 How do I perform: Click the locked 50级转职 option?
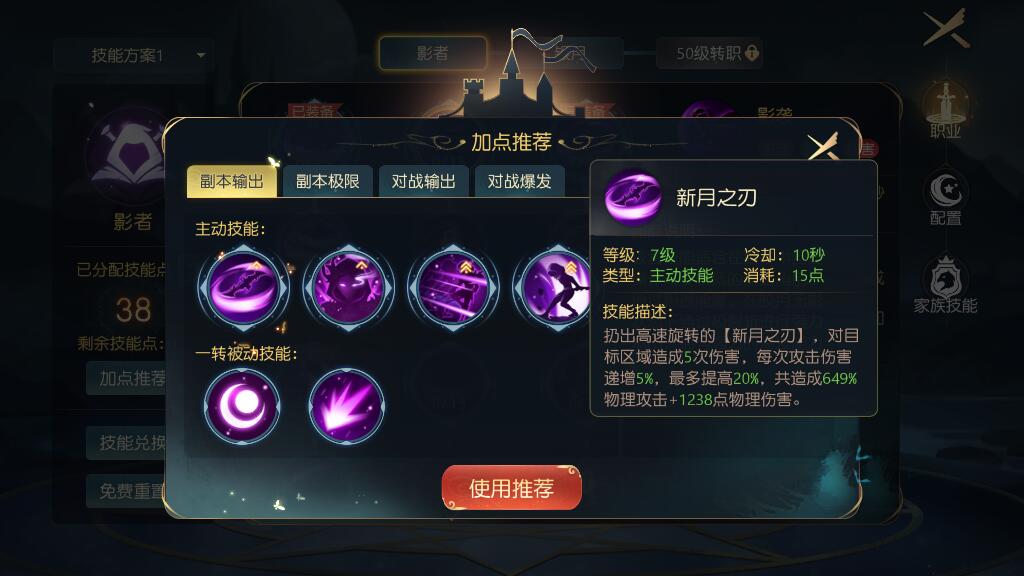click(x=710, y=54)
